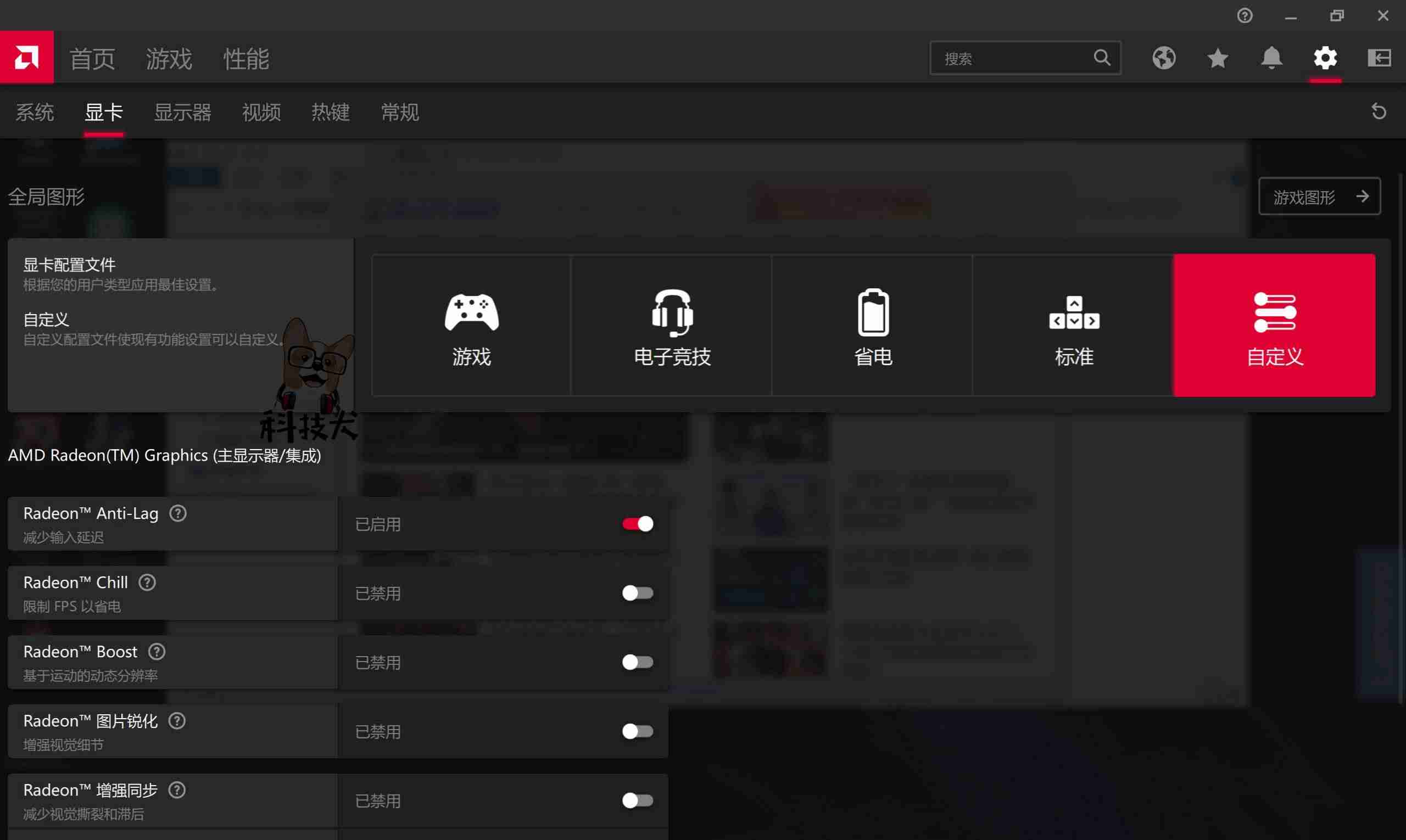Screen dimensions: 1406x840
Task: Open the help question-mark icon in title bar
Action: 1244,15
